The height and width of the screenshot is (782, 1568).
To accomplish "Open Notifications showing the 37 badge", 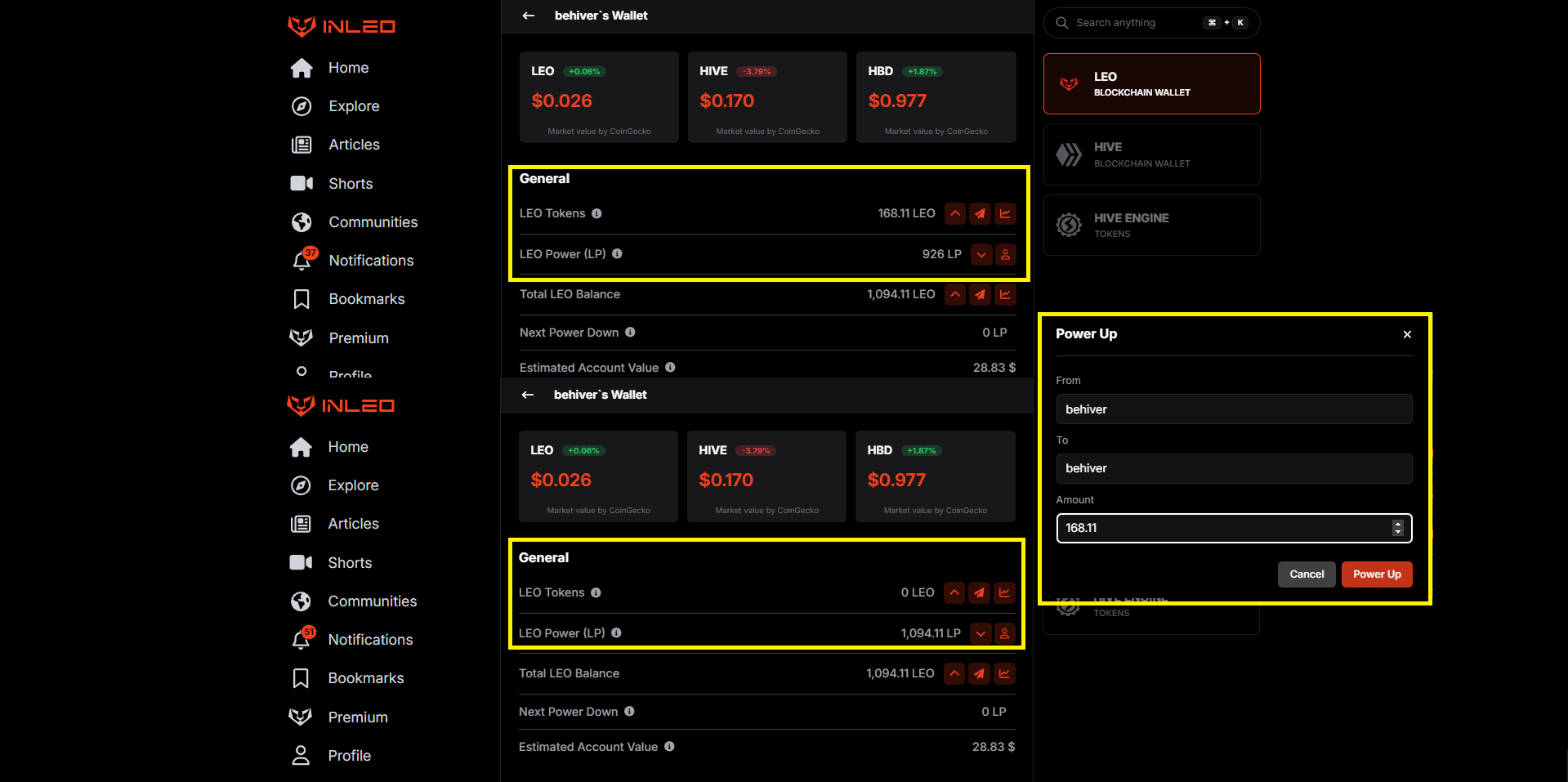I will pyautogui.click(x=353, y=261).
